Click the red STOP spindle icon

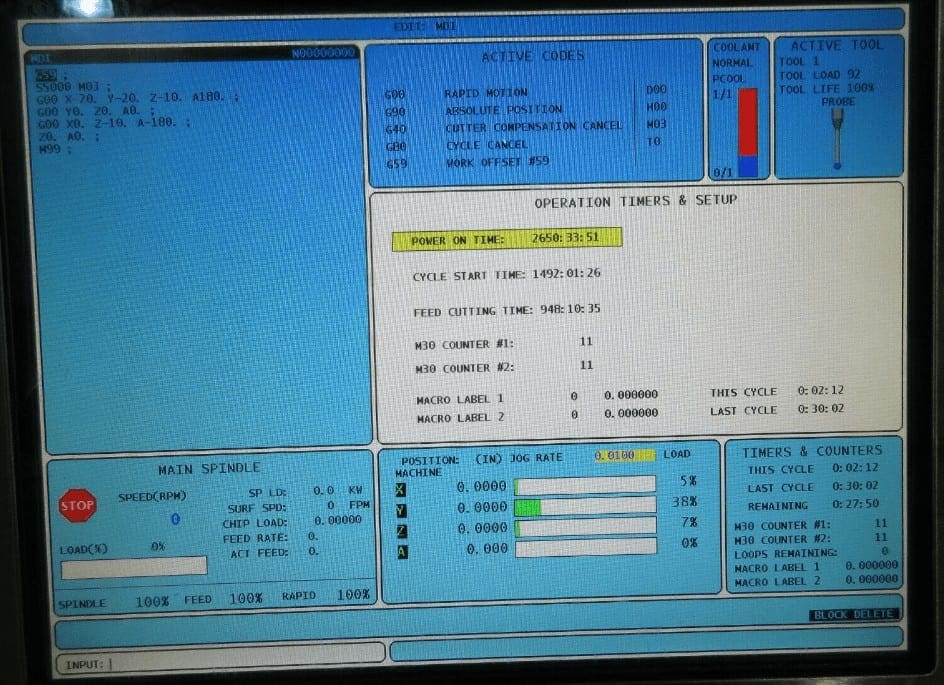(77, 506)
